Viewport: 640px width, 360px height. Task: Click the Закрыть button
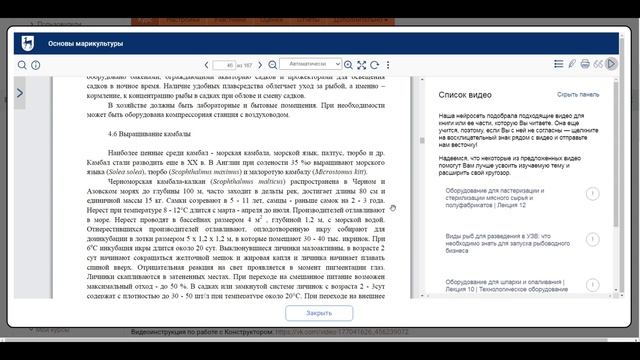click(x=319, y=313)
